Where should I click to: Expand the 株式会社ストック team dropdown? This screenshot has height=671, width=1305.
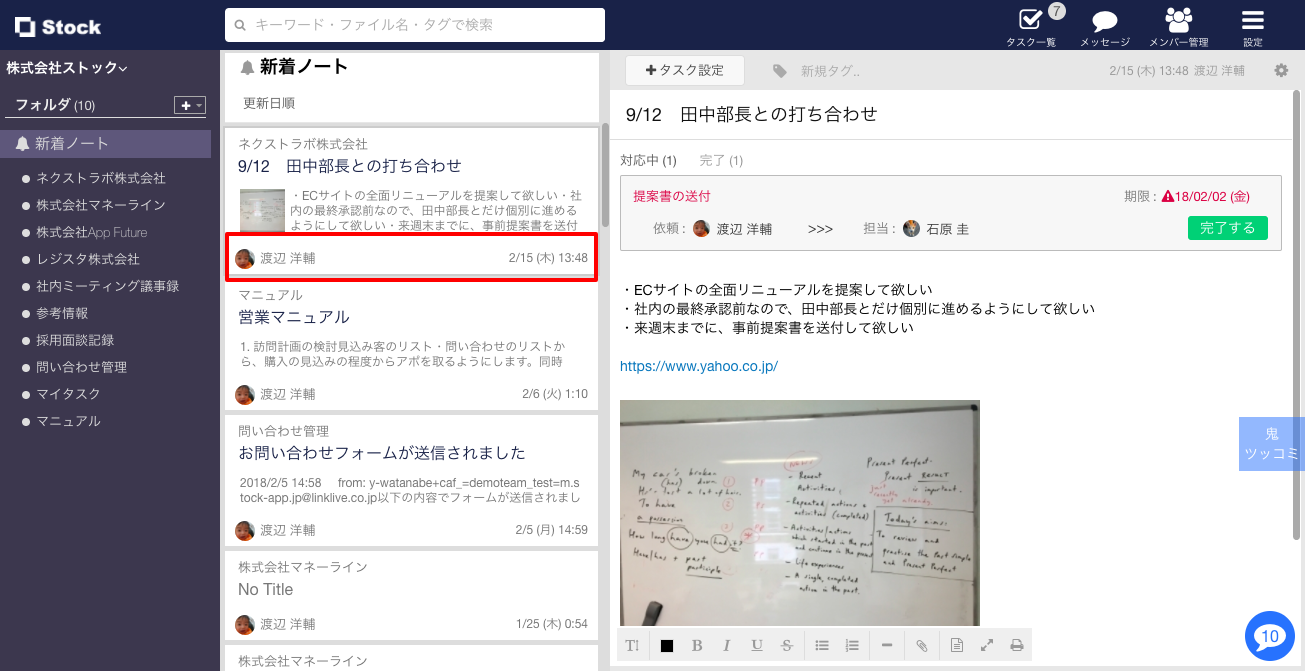tap(67, 68)
